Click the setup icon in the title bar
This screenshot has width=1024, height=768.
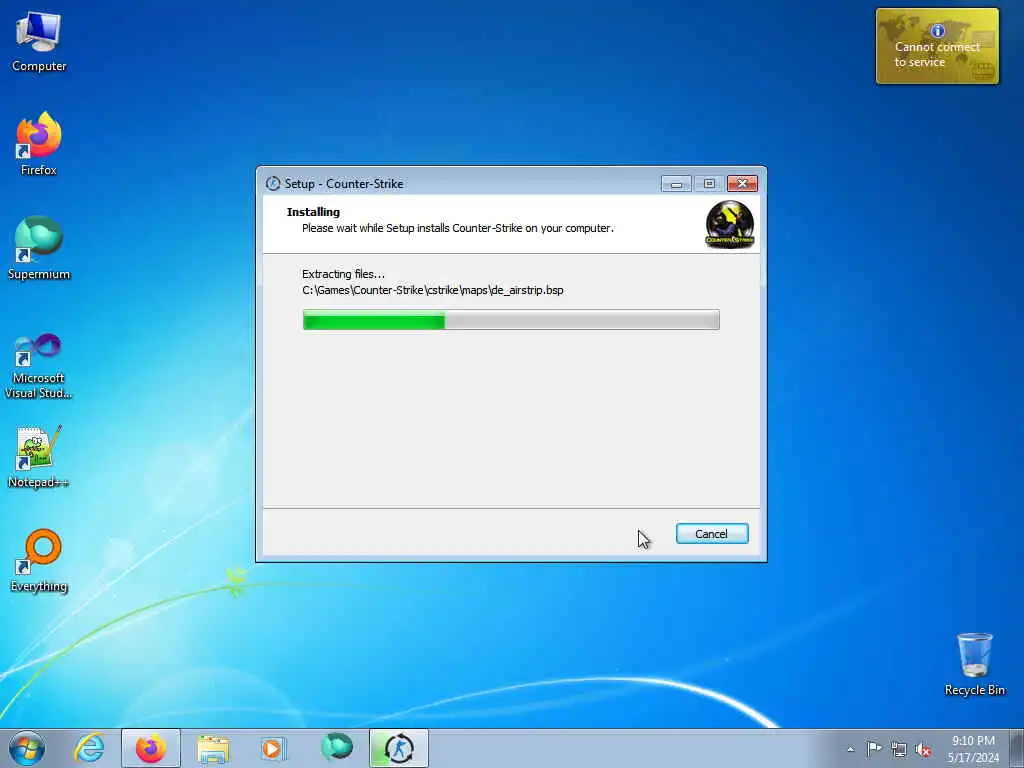(x=273, y=184)
